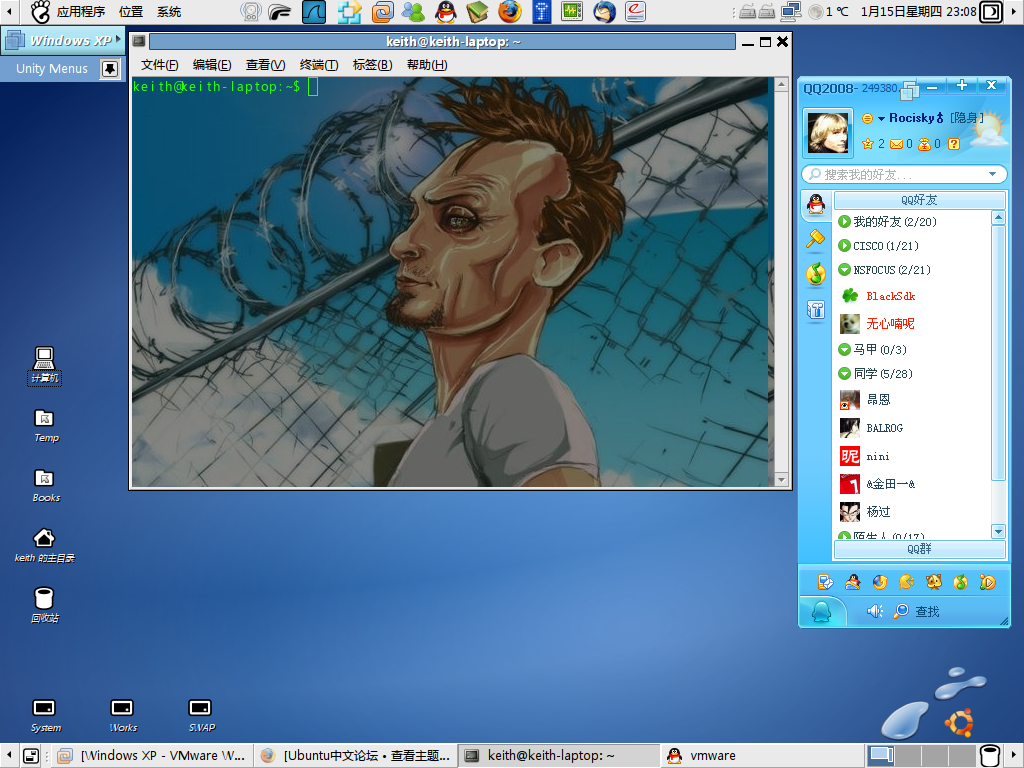
Task: Open the 系统 system menu
Action: 169,12
